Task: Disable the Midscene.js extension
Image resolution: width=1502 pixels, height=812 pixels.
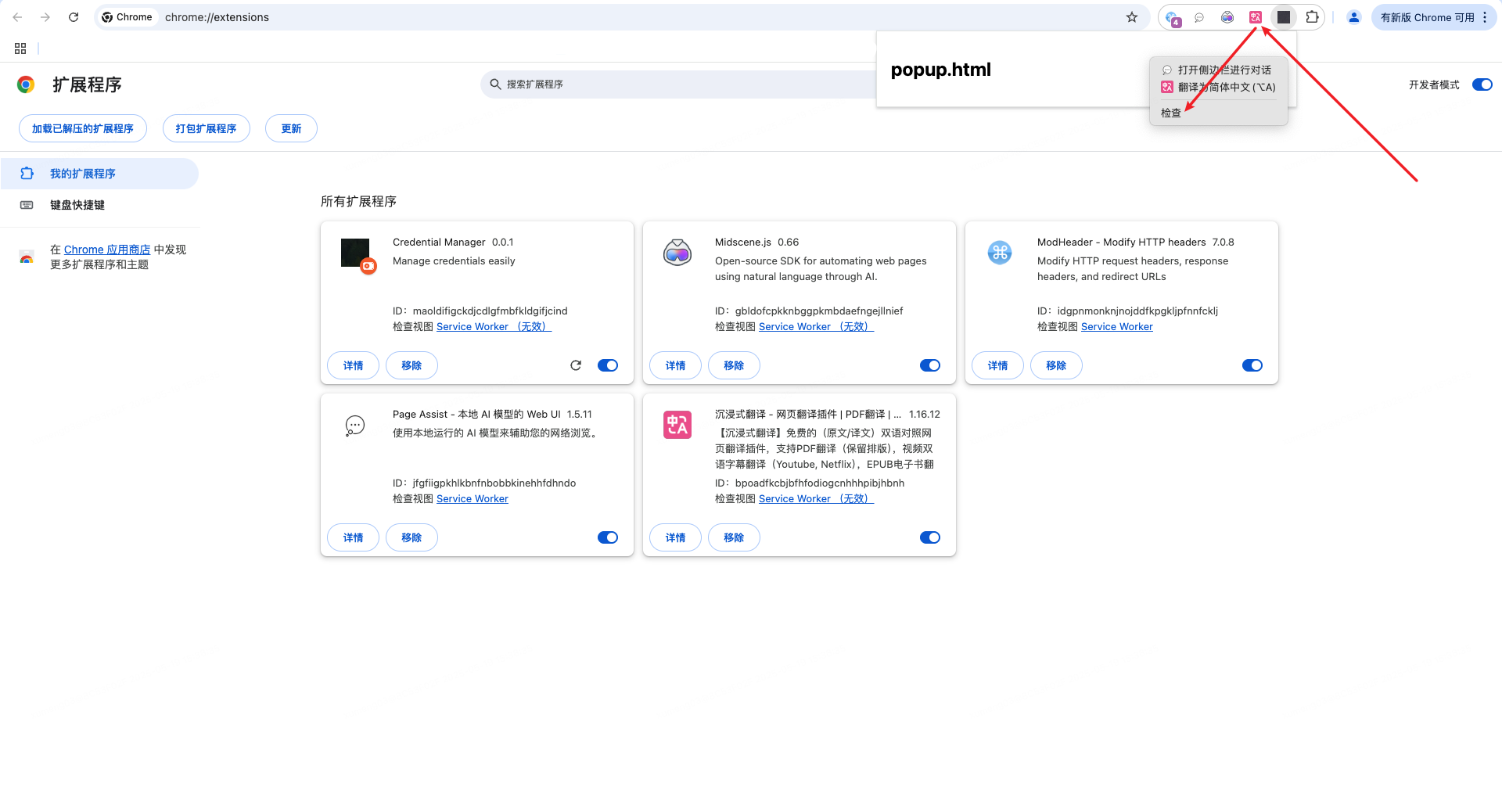Action: click(930, 365)
